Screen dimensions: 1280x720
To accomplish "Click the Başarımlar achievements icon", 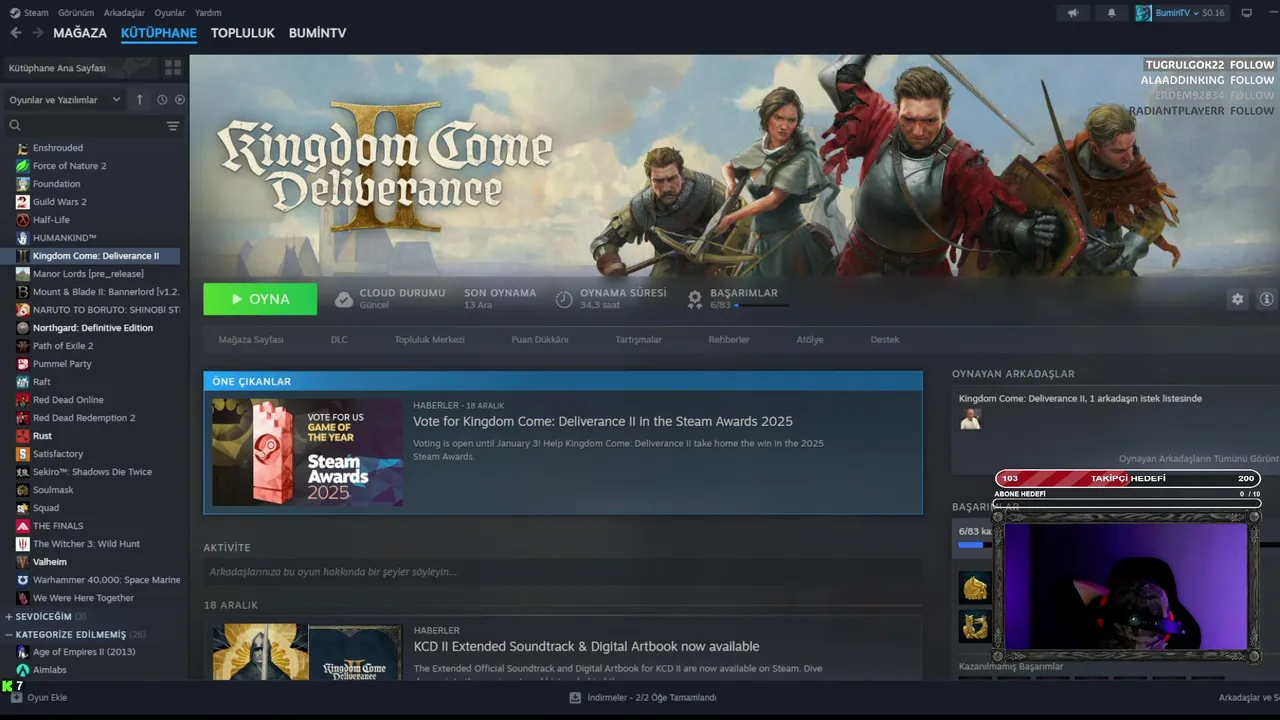I will 694,299.
